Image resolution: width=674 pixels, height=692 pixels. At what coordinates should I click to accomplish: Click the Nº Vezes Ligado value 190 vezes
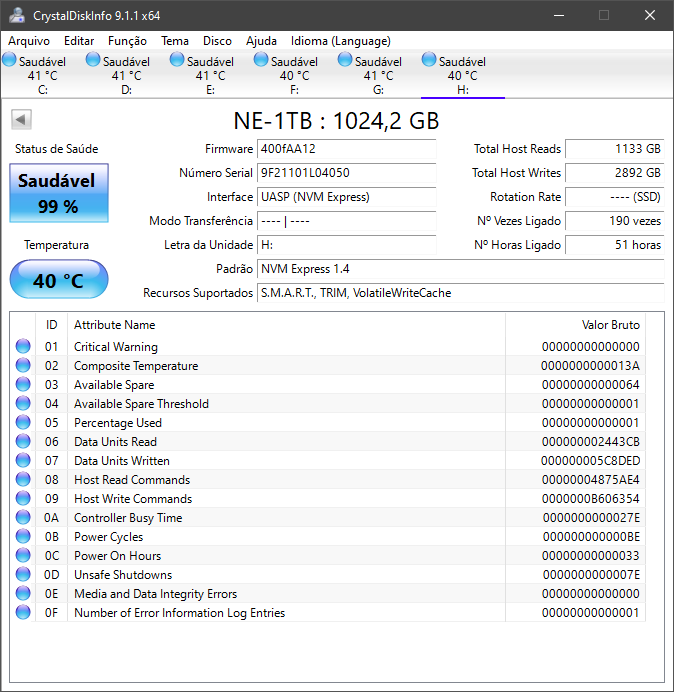[x=614, y=221]
